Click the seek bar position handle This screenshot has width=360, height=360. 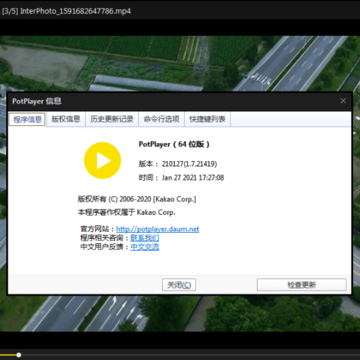(x=19, y=355)
